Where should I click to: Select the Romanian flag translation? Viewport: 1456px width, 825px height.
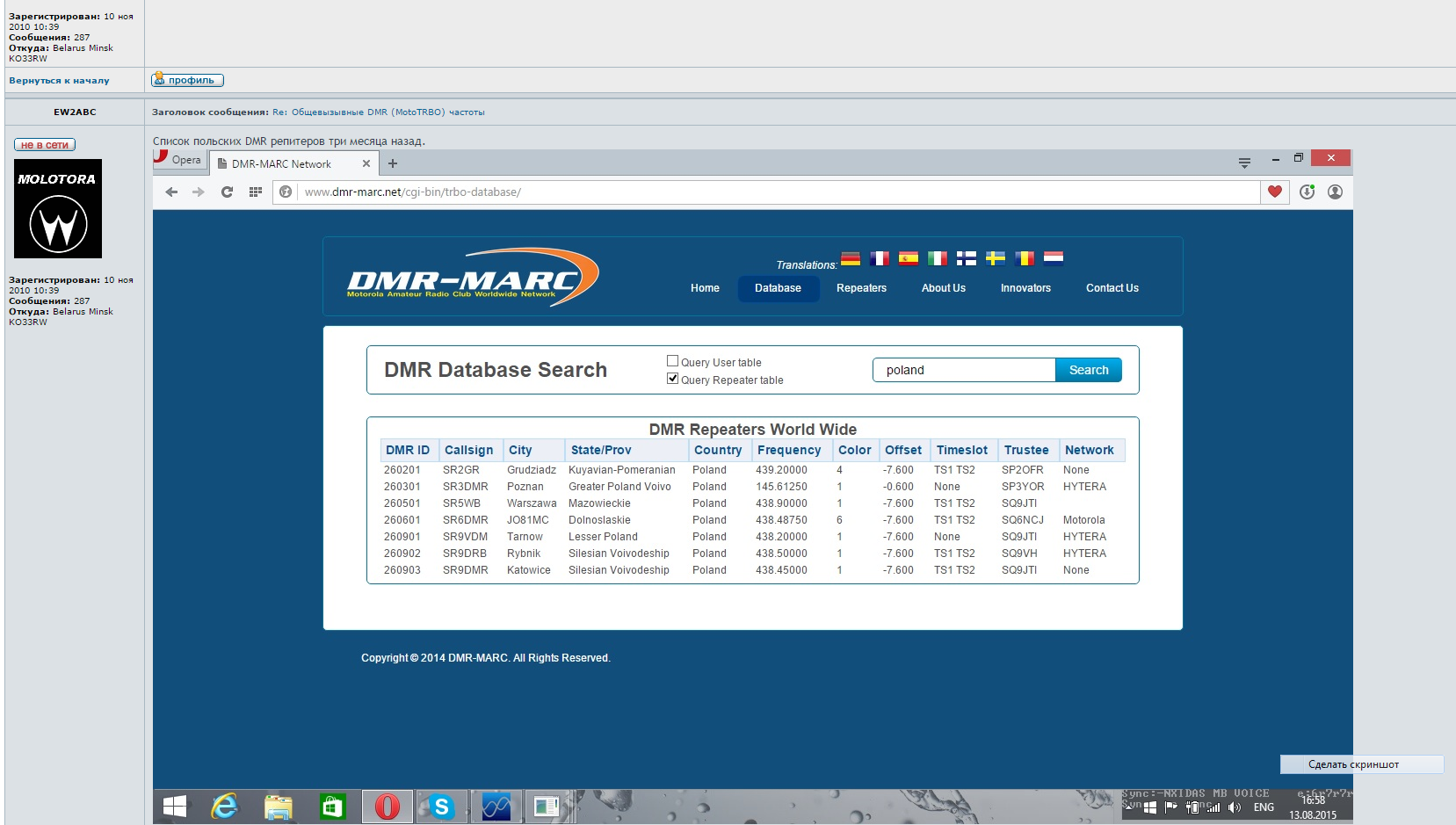(1025, 258)
